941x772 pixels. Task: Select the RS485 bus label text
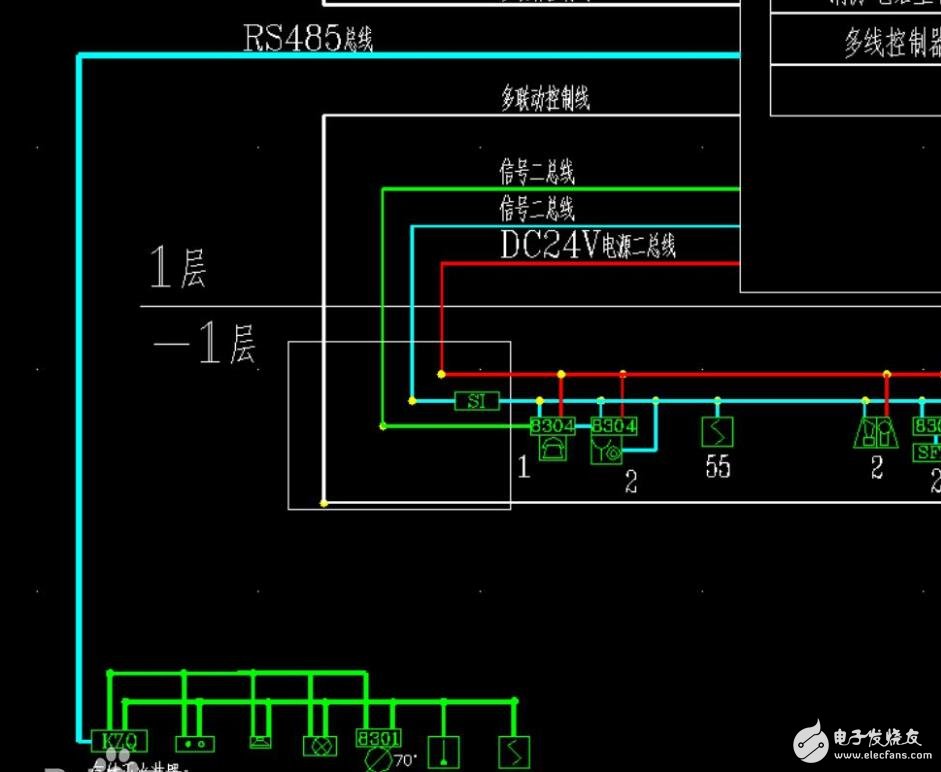308,38
